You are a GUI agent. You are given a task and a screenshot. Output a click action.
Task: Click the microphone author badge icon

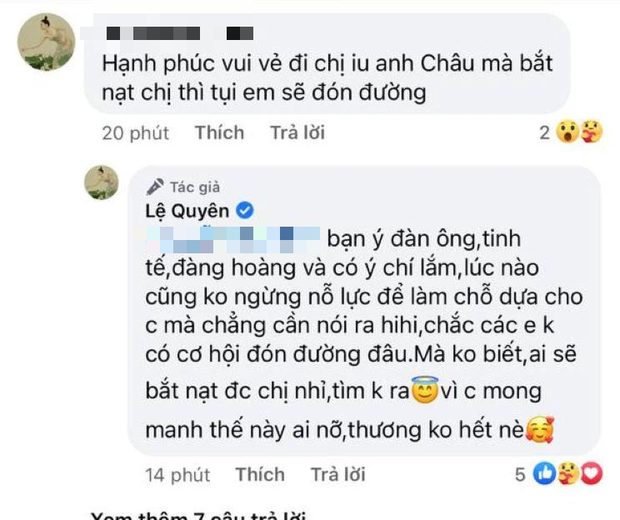[x=155, y=187]
